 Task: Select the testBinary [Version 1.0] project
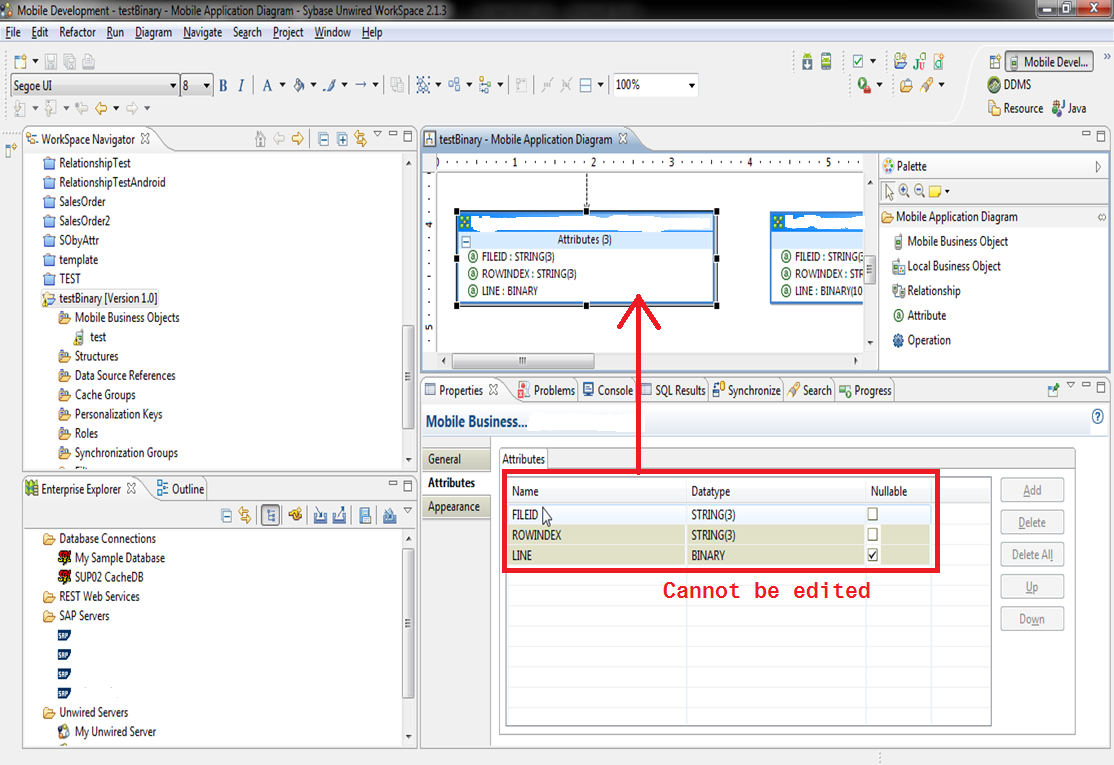click(100, 298)
